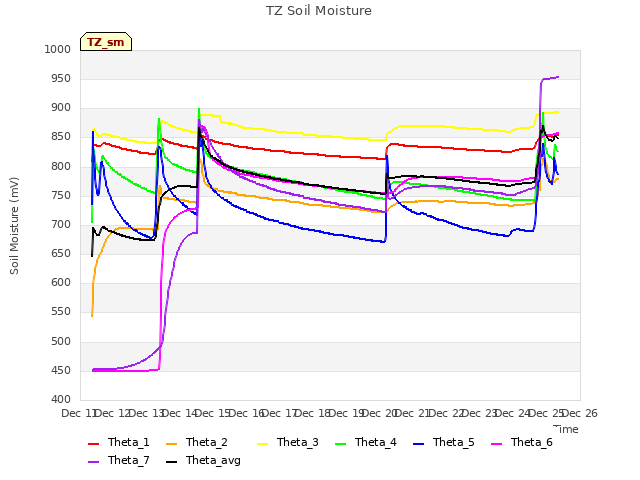Click the 400 y-axis tick label
This screenshot has width=640, height=480.
(61, 399)
